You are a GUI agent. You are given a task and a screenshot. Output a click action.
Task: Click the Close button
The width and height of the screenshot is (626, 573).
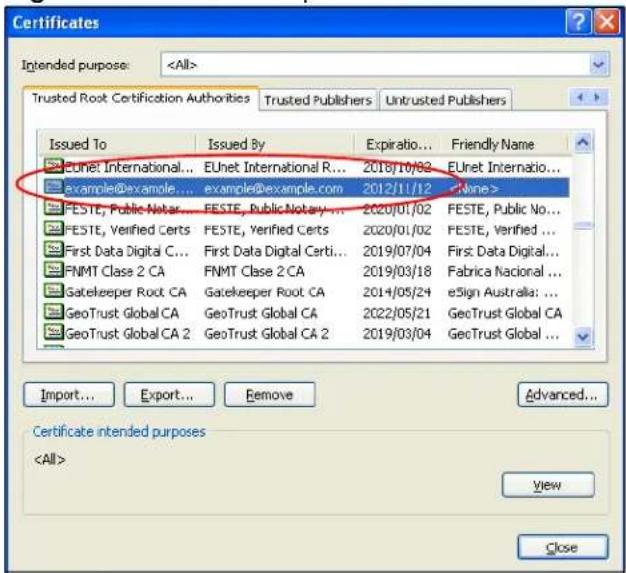tap(563, 547)
